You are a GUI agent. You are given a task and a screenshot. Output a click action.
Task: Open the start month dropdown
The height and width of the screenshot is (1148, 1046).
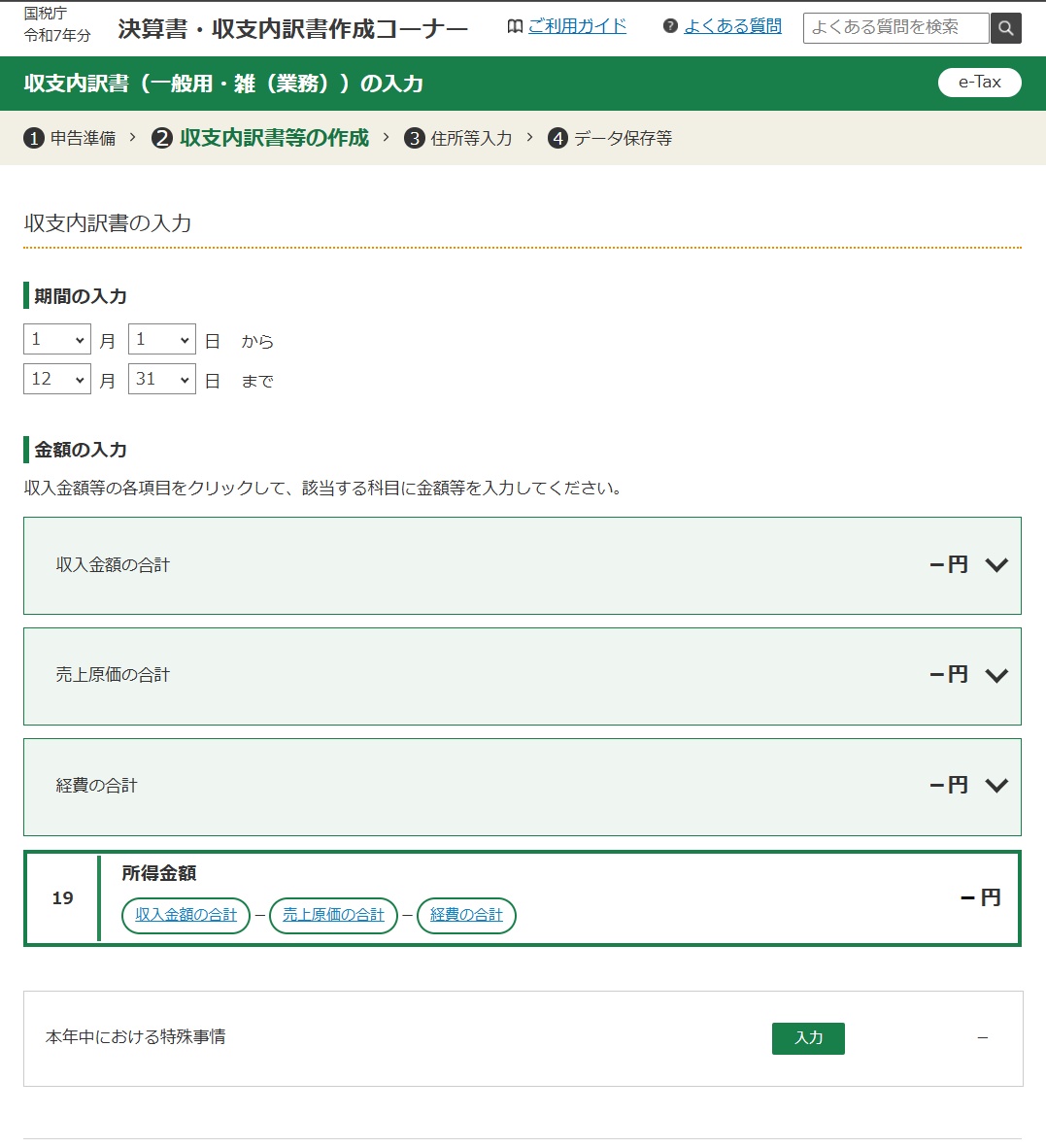click(57, 340)
